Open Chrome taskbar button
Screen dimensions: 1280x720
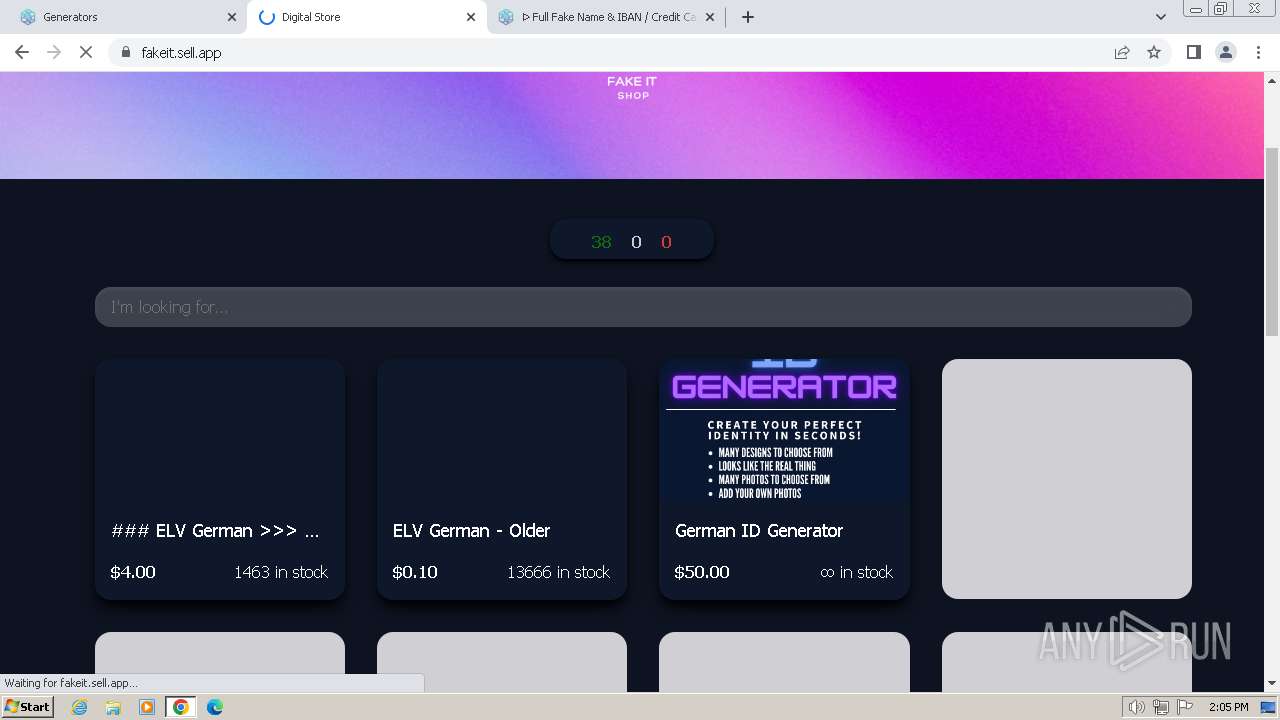coord(181,707)
